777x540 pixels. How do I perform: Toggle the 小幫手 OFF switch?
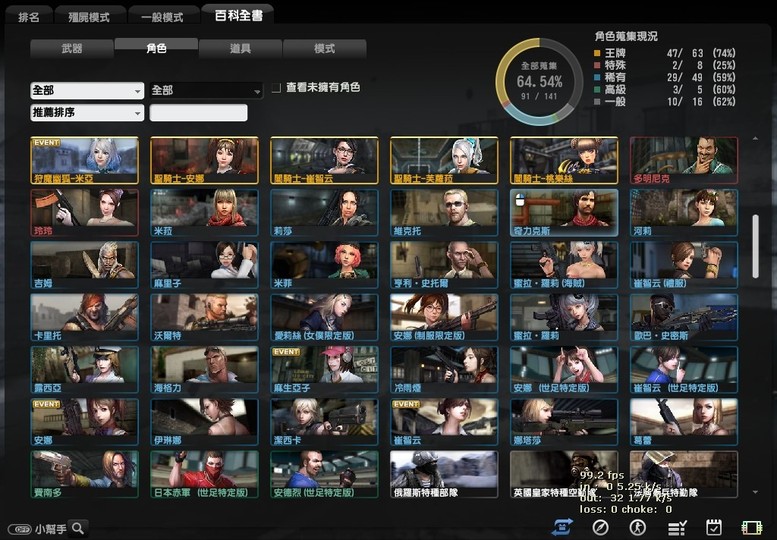point(20,530)
